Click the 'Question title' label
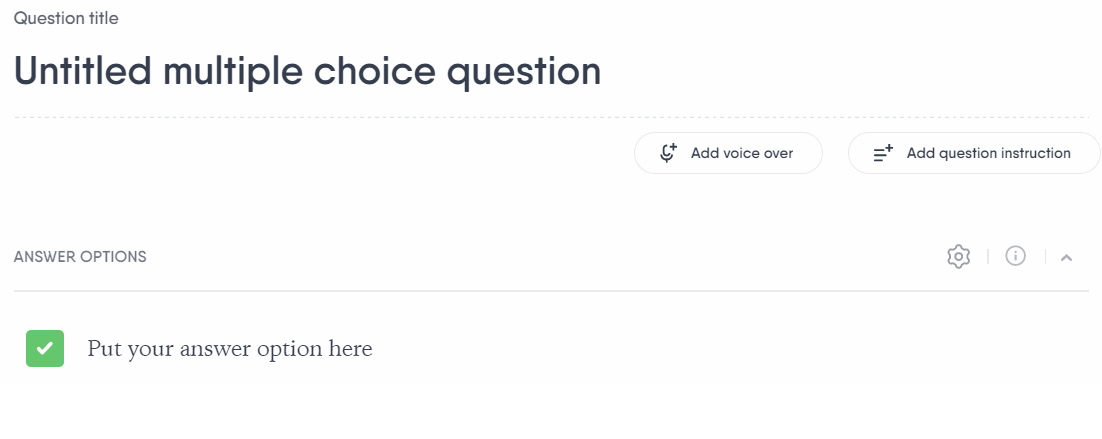This screenshot has height=439, width=1102. click(66, 18)
